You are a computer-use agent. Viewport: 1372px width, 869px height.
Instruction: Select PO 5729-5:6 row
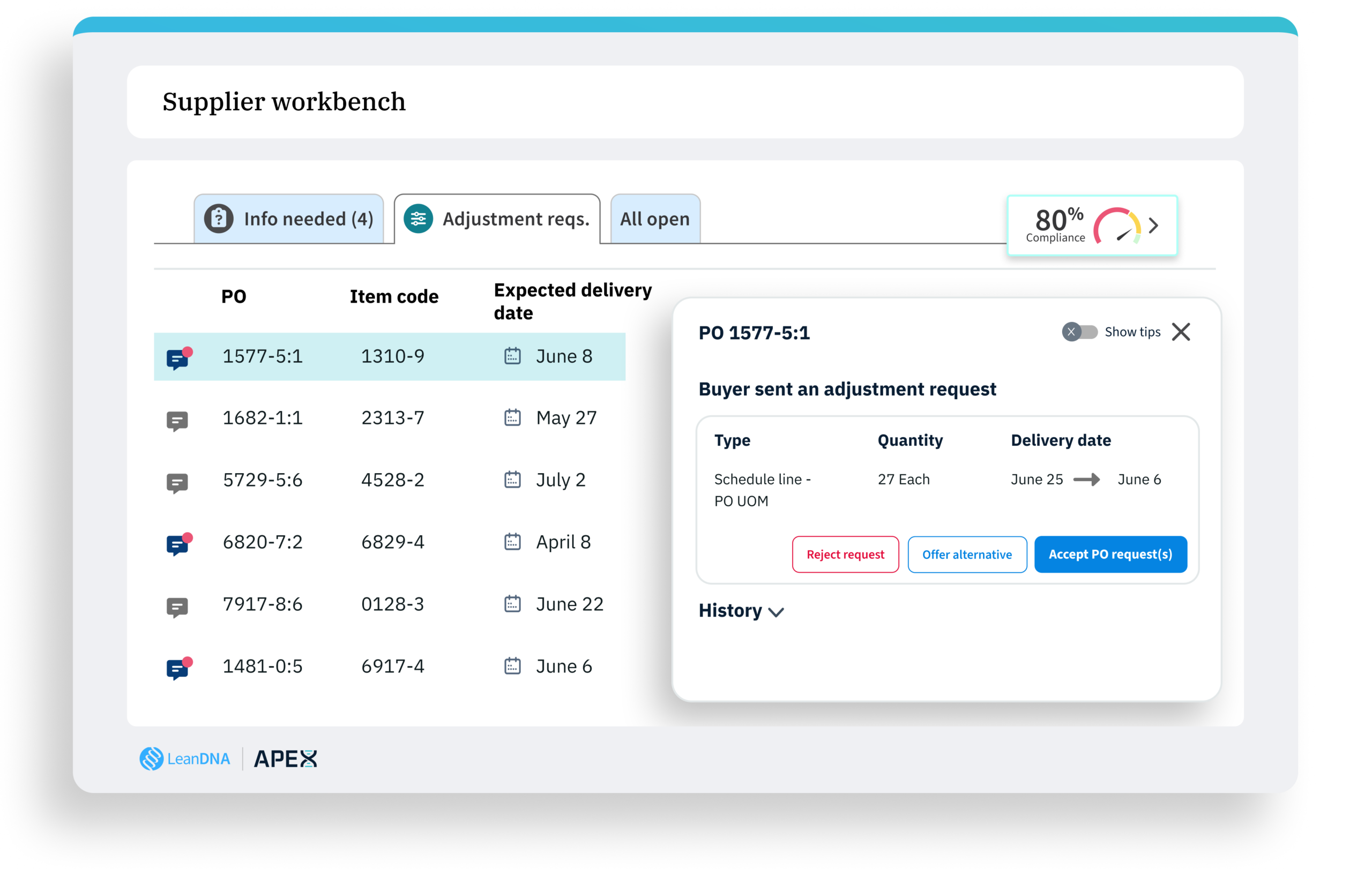pyautogui.click(x=390, y=480)
